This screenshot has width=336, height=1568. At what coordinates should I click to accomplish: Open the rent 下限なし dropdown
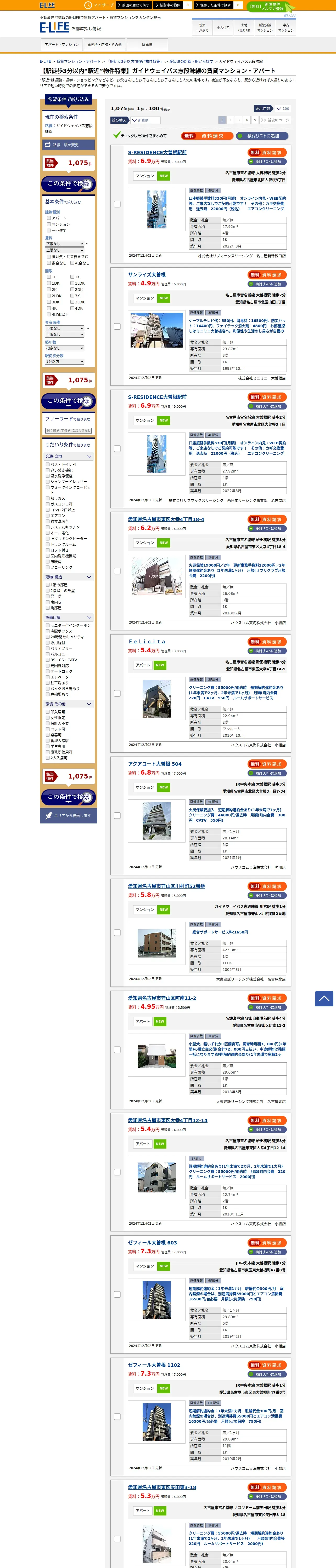65,244
